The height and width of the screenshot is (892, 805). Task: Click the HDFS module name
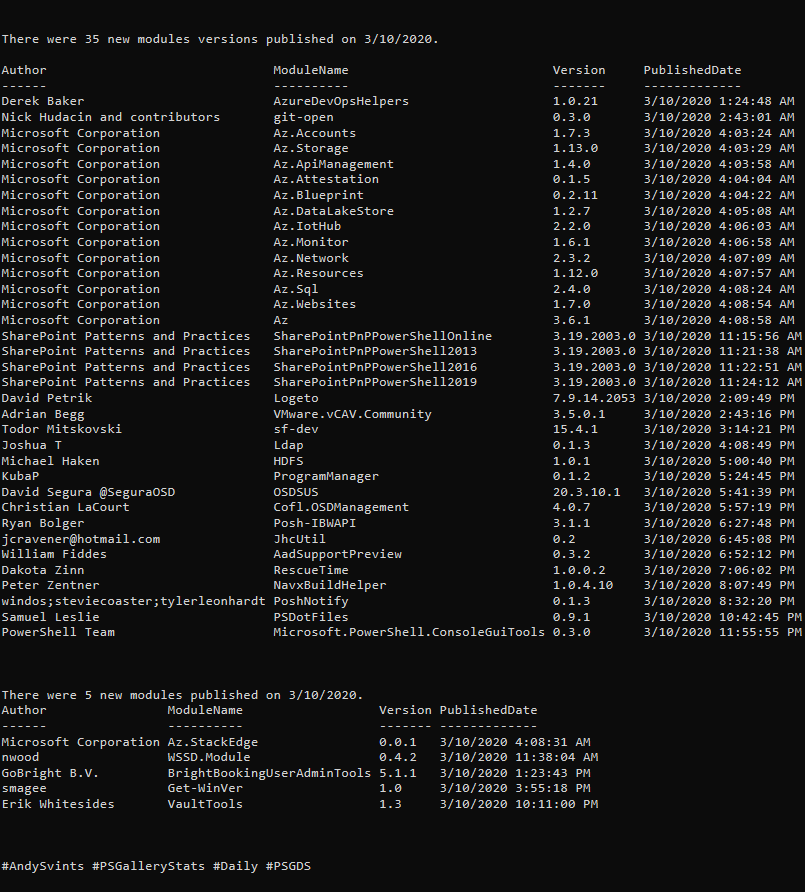tap(288, 461)
